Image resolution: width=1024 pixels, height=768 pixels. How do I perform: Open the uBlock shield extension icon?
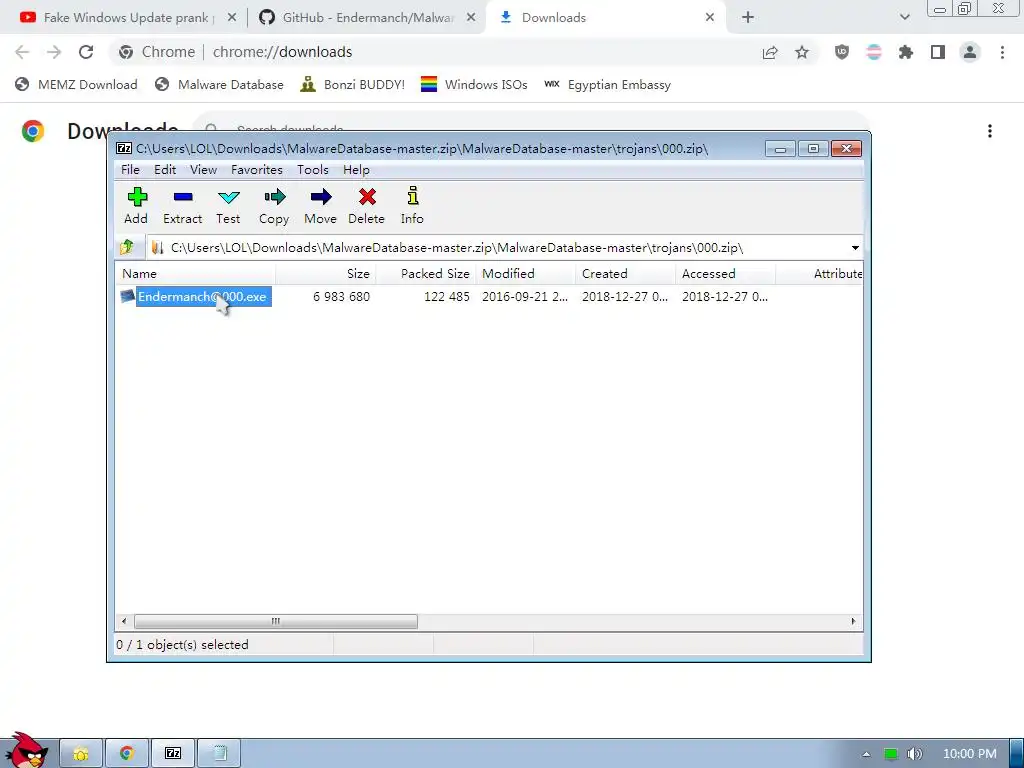[842, 52]
